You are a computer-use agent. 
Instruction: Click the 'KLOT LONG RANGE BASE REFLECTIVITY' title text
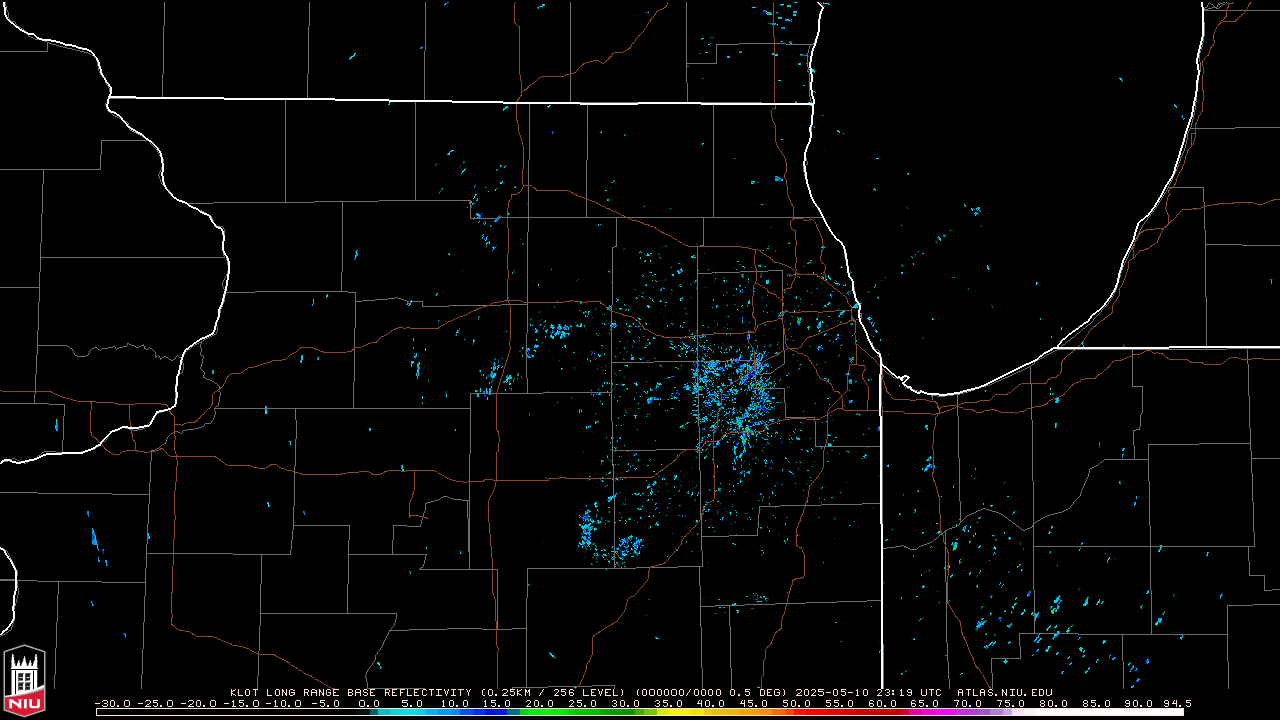pos(350,692)
